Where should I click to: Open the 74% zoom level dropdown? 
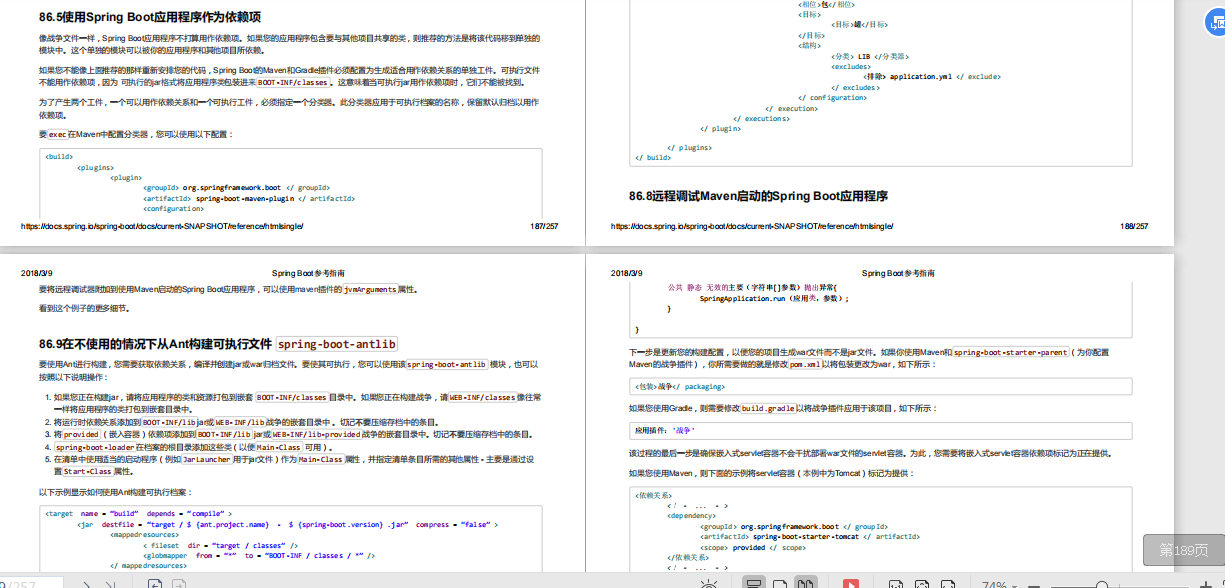coord(998,582)
